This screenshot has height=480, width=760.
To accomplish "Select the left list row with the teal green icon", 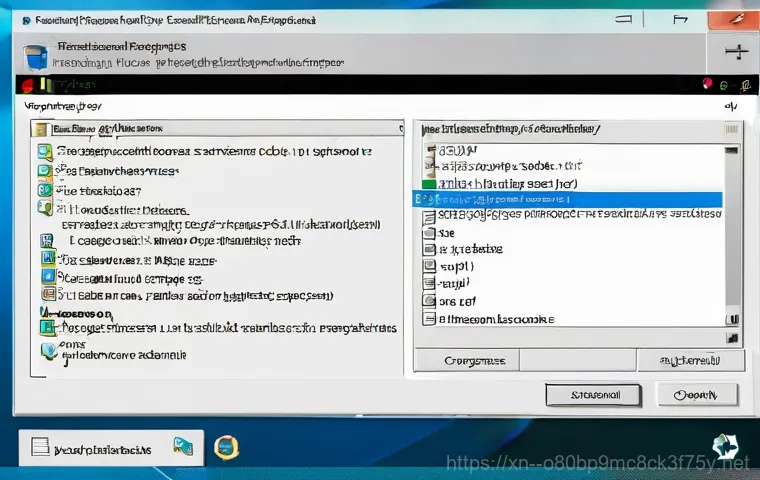I will 218,328.
